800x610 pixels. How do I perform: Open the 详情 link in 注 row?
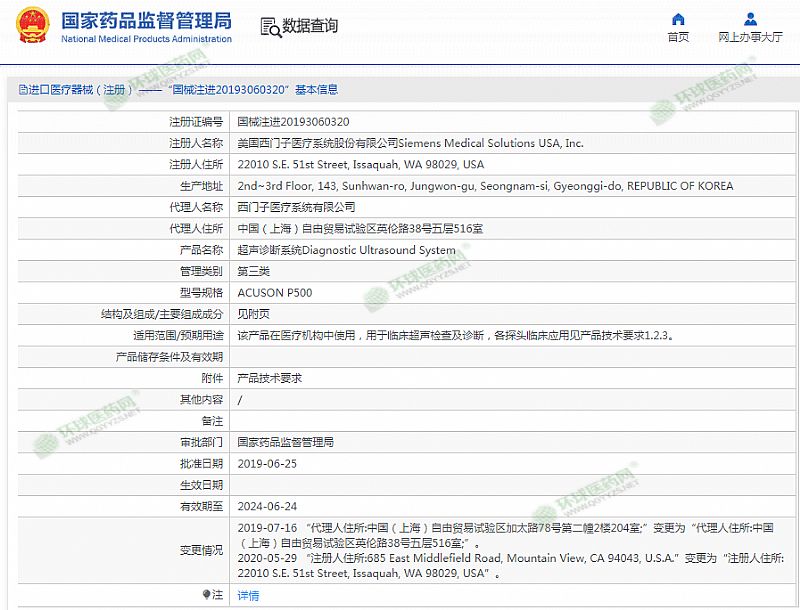click(x=248, y=595)
